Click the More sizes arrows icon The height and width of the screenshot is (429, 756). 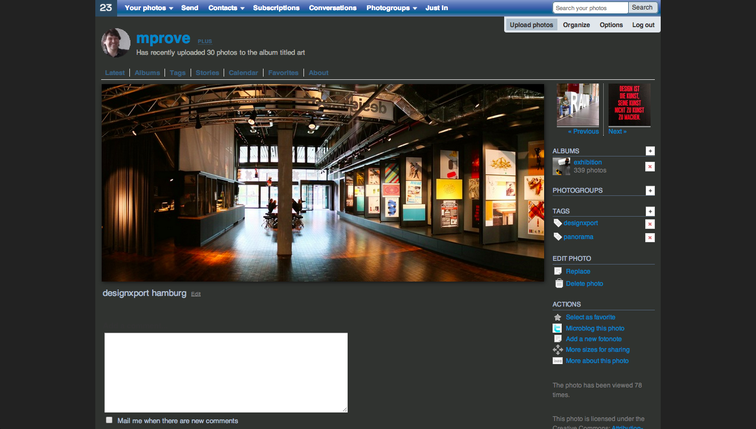pos(558,349)
